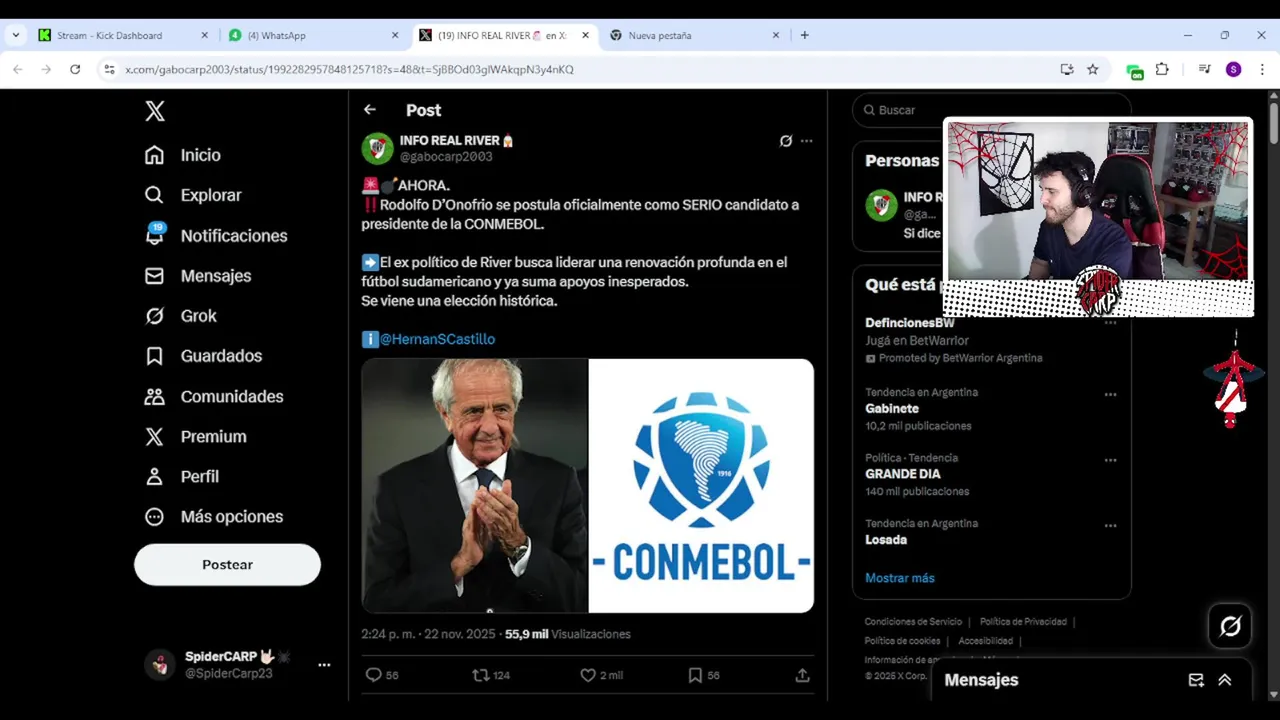Click share post icon
The height and width of the screenshot is (720, 1280).
pos(802,675)
